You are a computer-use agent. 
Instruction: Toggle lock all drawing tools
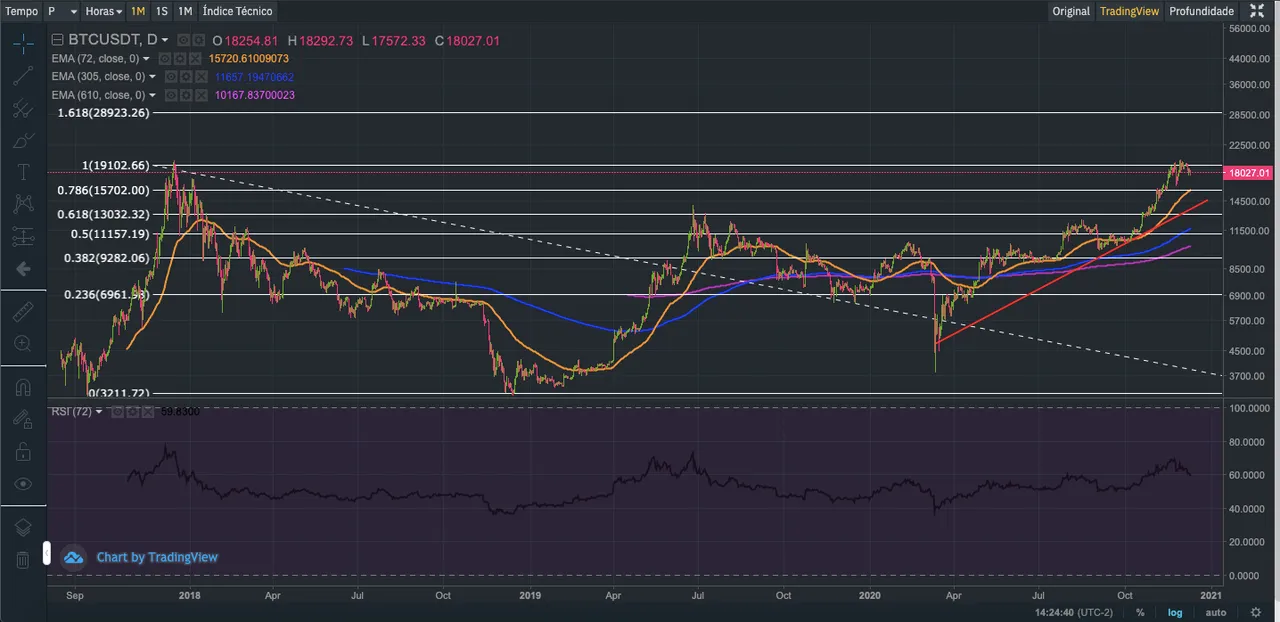coord(22,451)
